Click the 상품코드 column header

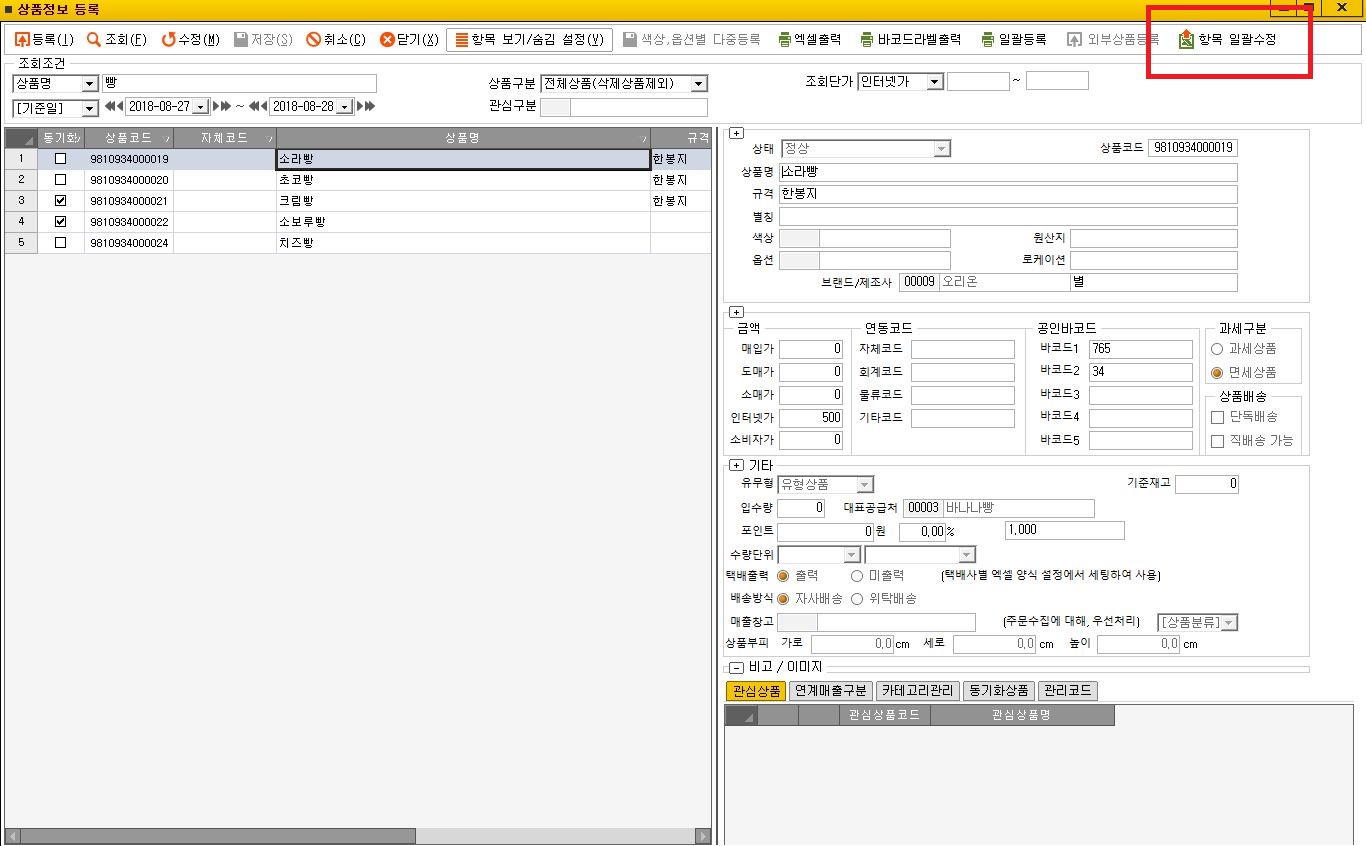click(129, 138)
